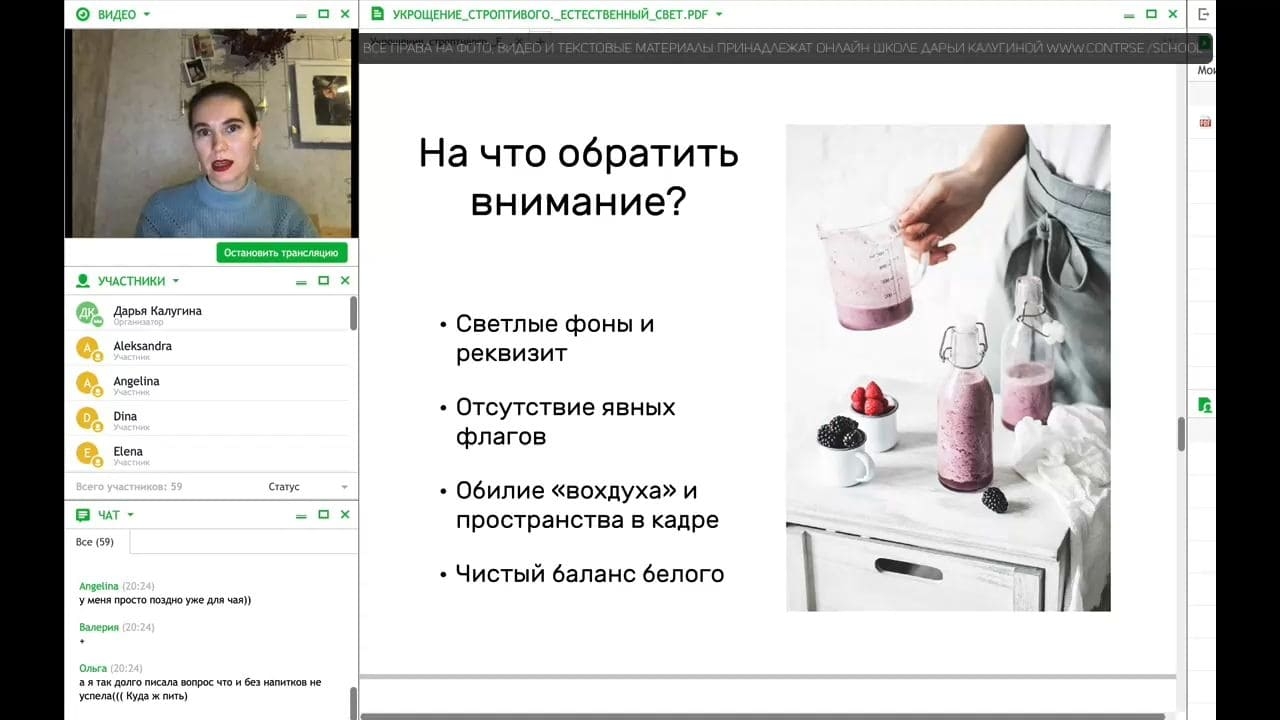The height and width of the screenshot is (720, 1280).
Task: Click the participants list scrollbar
Action: pos(353,313)
